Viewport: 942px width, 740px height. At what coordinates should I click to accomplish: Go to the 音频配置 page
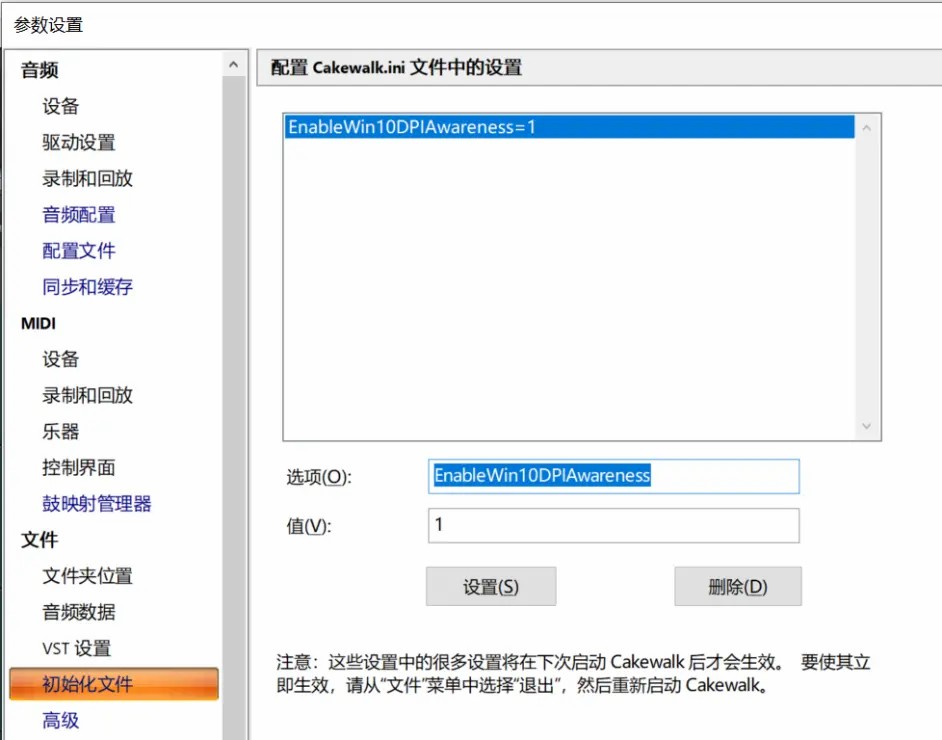point(79,214)
